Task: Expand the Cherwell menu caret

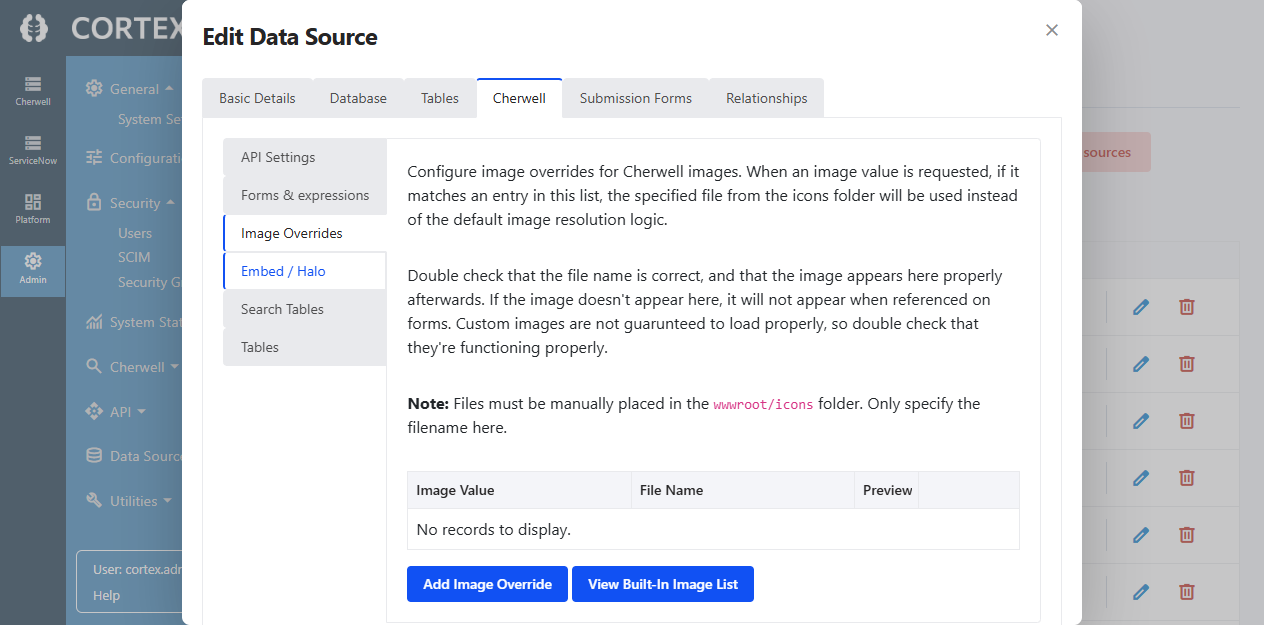Action: coord(175,366)
